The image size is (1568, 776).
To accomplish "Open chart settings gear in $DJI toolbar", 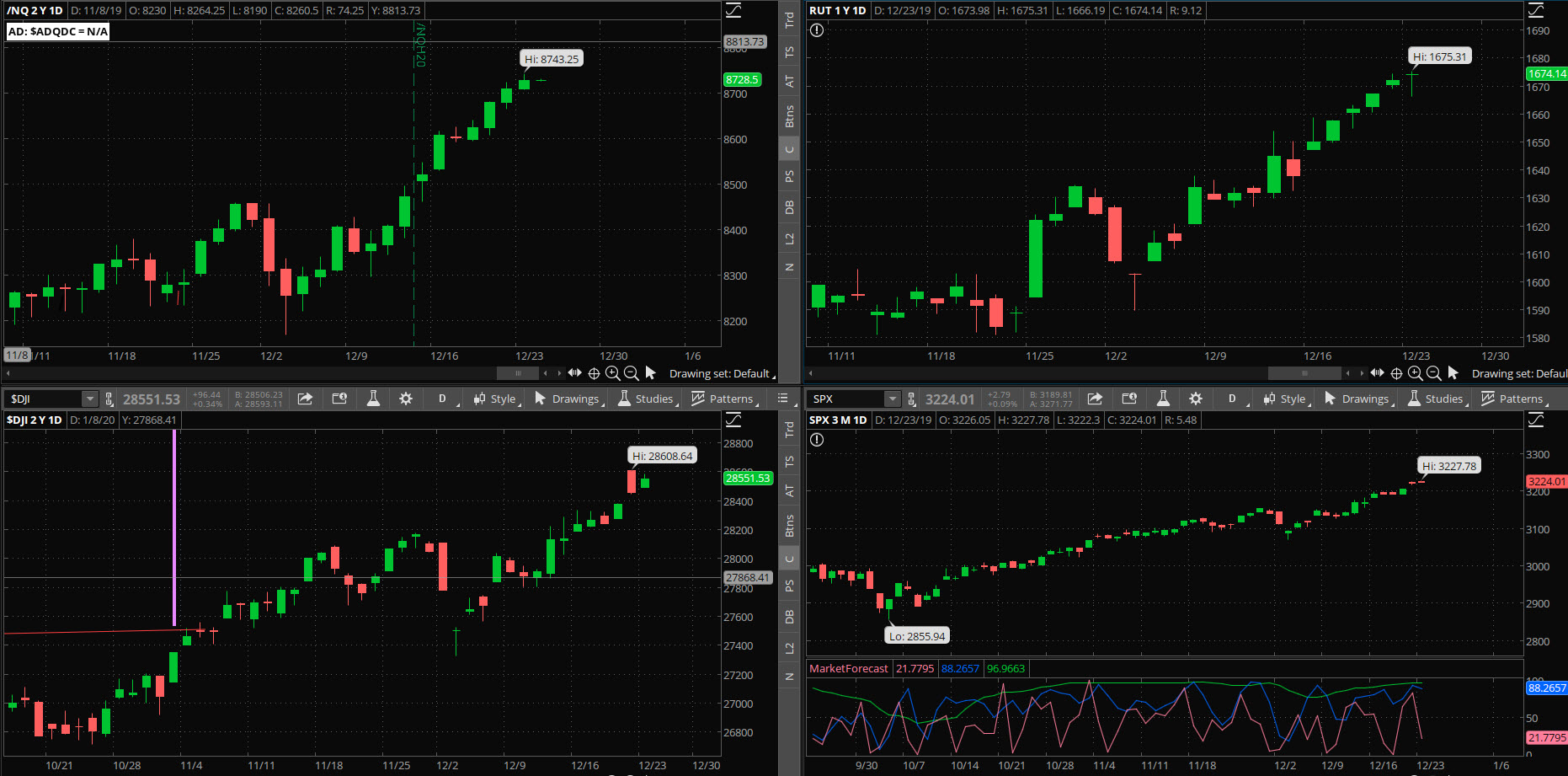I will [406, 399].
